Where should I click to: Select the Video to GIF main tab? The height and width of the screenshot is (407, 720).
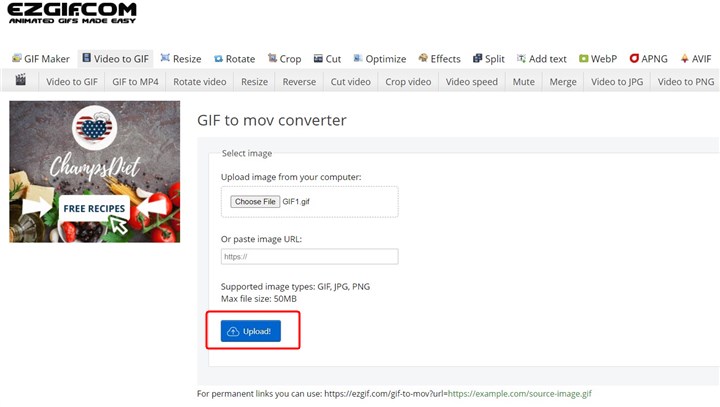(115, 59)
